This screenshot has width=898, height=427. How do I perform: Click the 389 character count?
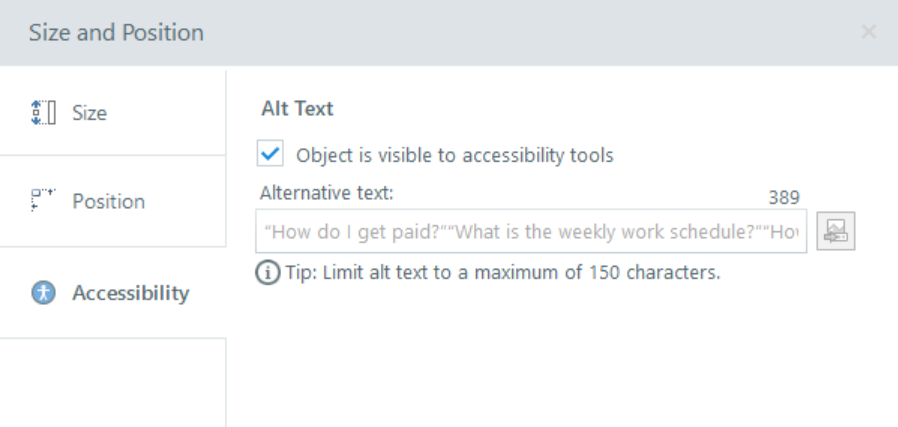784,197
